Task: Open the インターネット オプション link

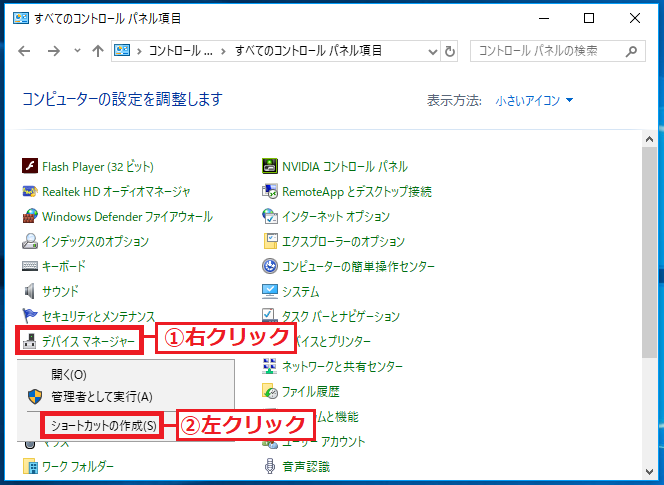Action: click(x=336, y=216)
